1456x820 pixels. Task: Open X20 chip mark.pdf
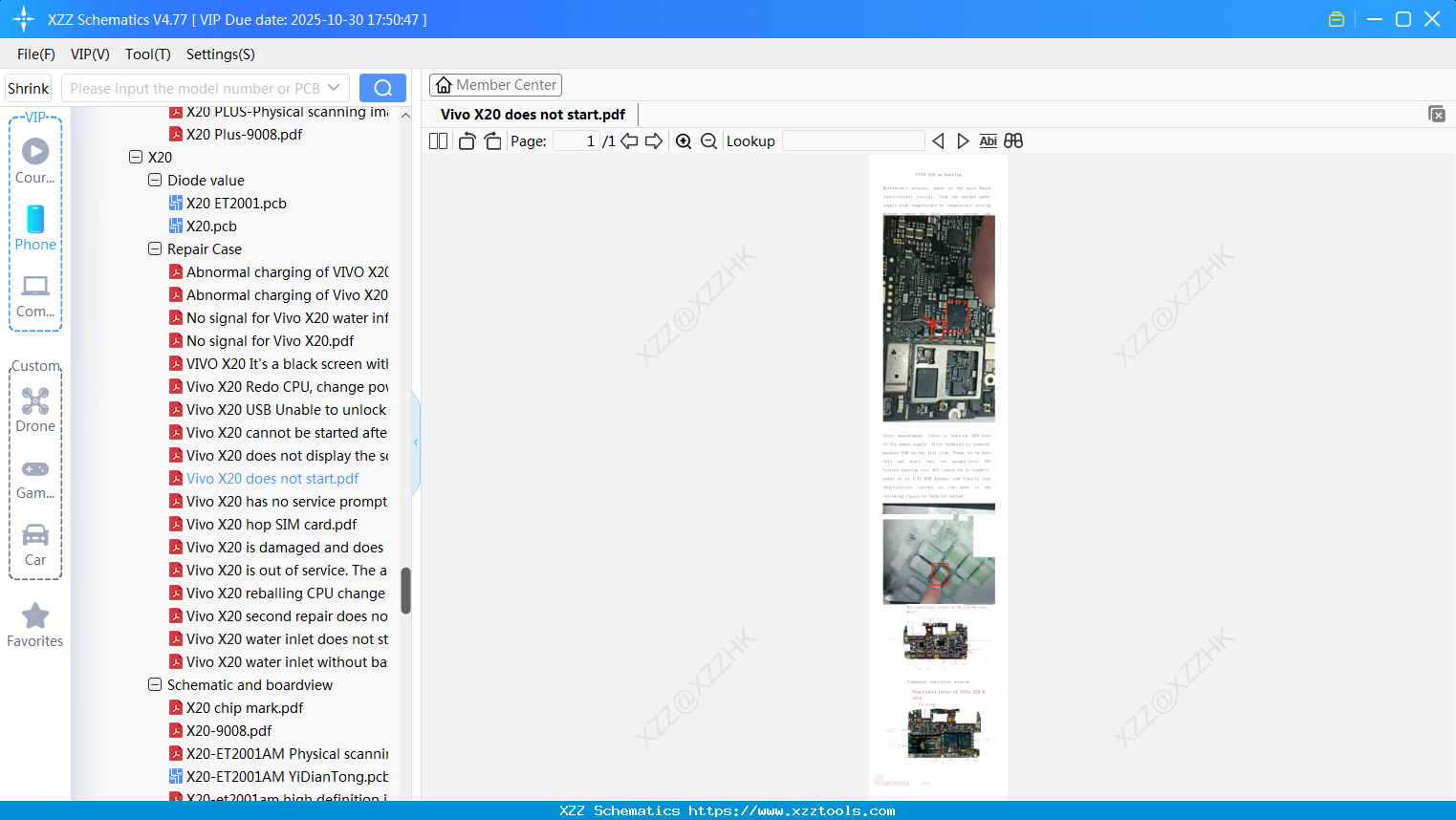click(245, 708)
